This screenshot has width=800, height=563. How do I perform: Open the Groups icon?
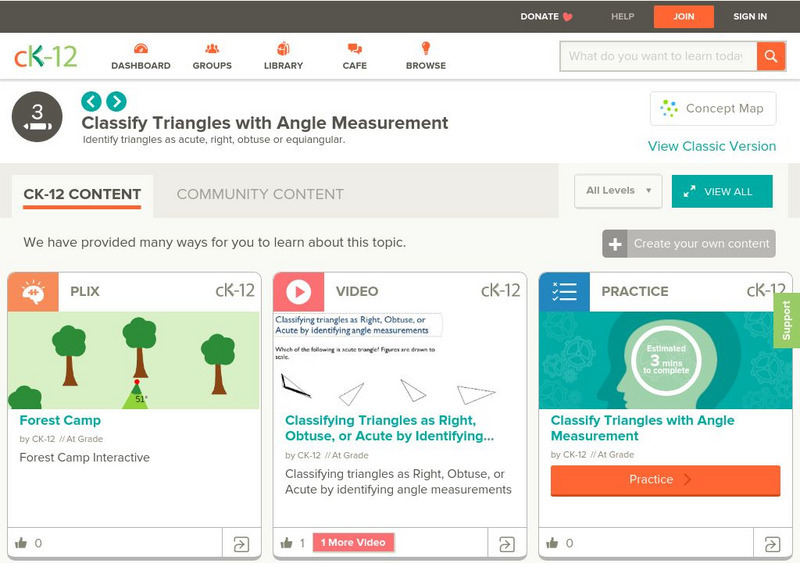(x=212, y=49)
